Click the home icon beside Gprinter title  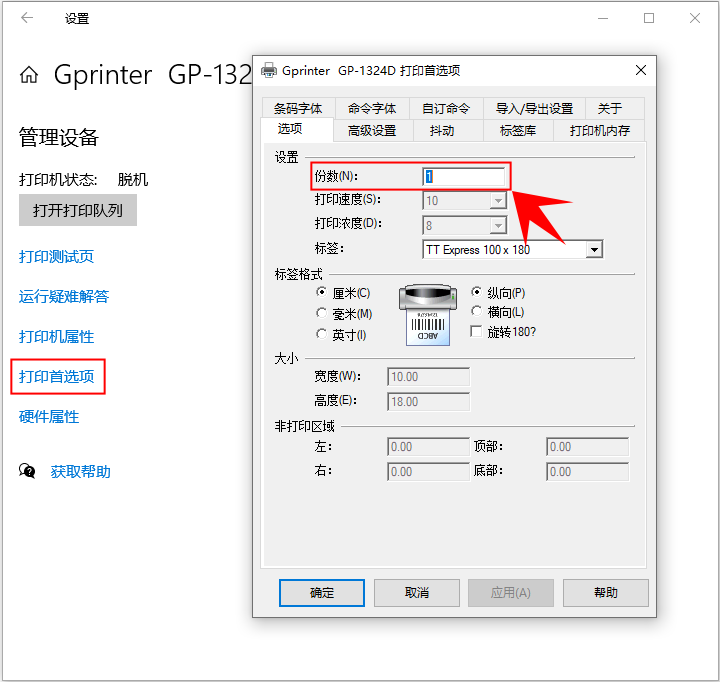[29, 74]
